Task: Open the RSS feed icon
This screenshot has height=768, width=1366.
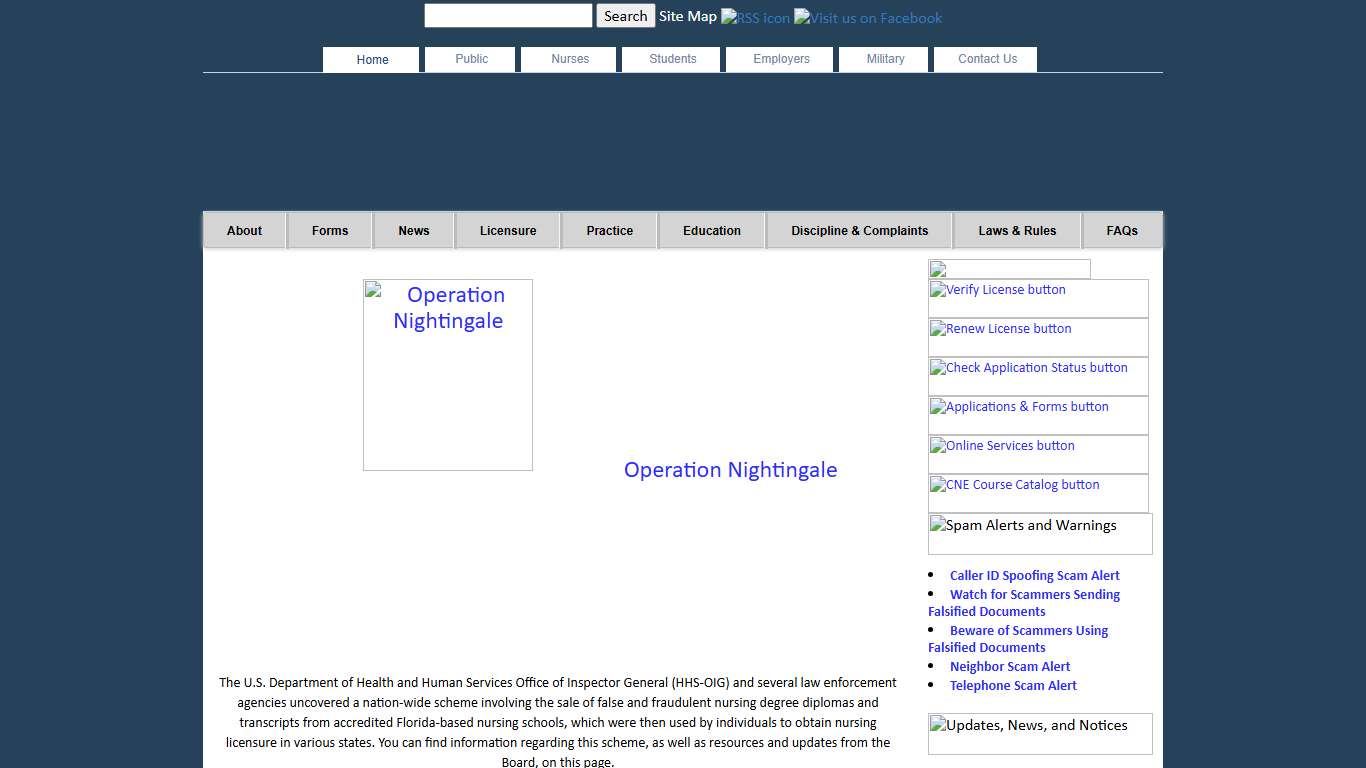Action: coord(755,17)
